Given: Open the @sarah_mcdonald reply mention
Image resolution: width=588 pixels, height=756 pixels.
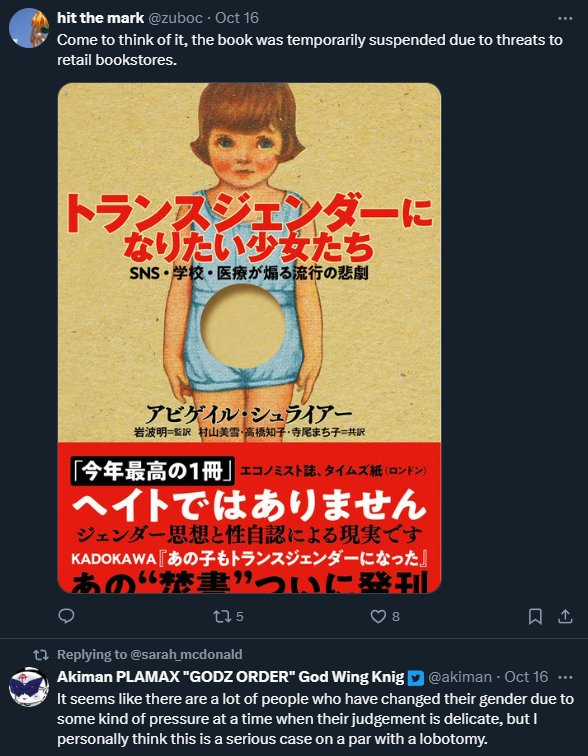Looking at the screenshot, I should 185,654.
